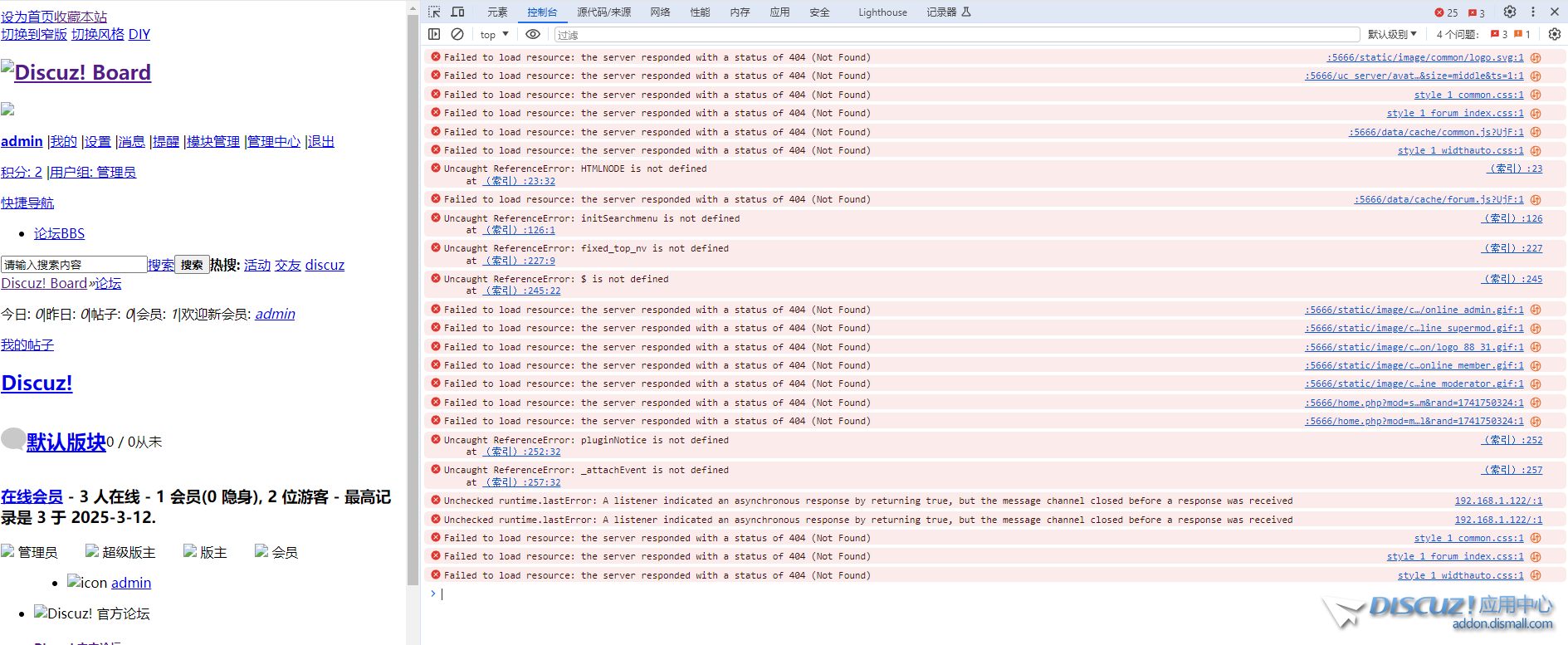Image resolution: width=1568 pixels, height=645 pixels.
Task: Open the 源代码/来源 tab
Action: coord(603,12)
